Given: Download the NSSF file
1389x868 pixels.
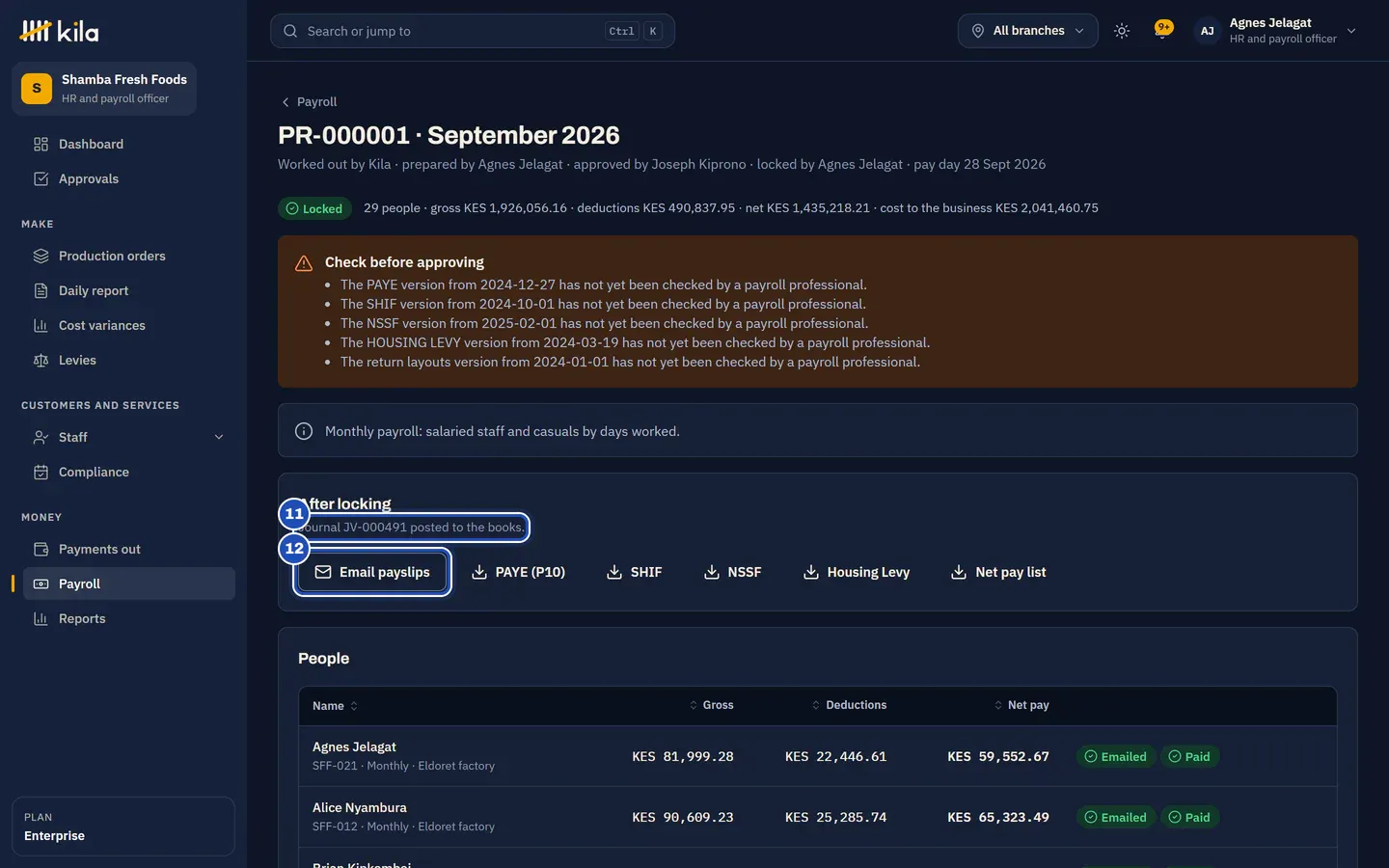Looking at the screenshot, I should [x=732, y=573].
